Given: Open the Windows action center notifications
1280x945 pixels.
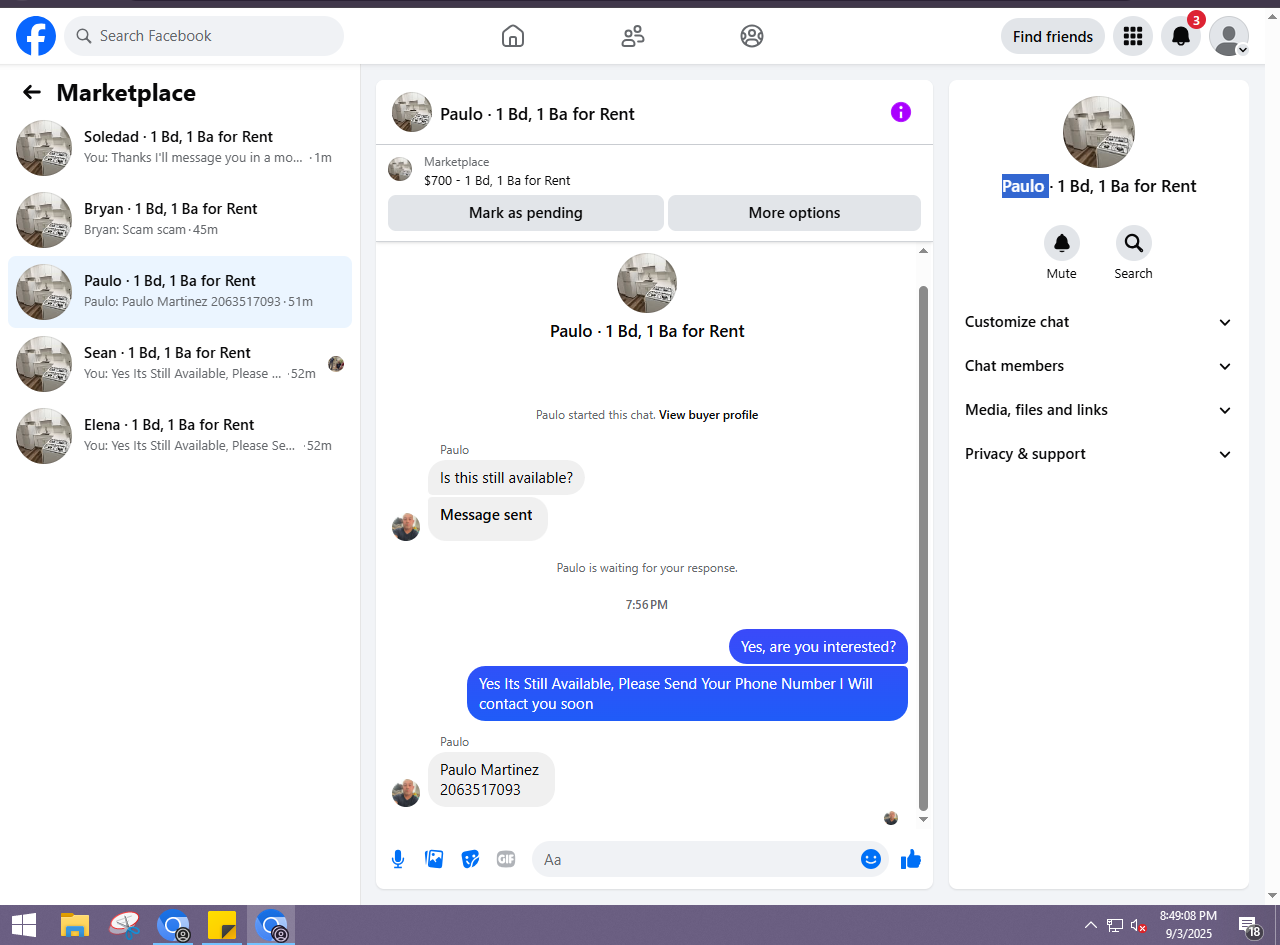Looking at the screenshot, I should pos(1250,925).
